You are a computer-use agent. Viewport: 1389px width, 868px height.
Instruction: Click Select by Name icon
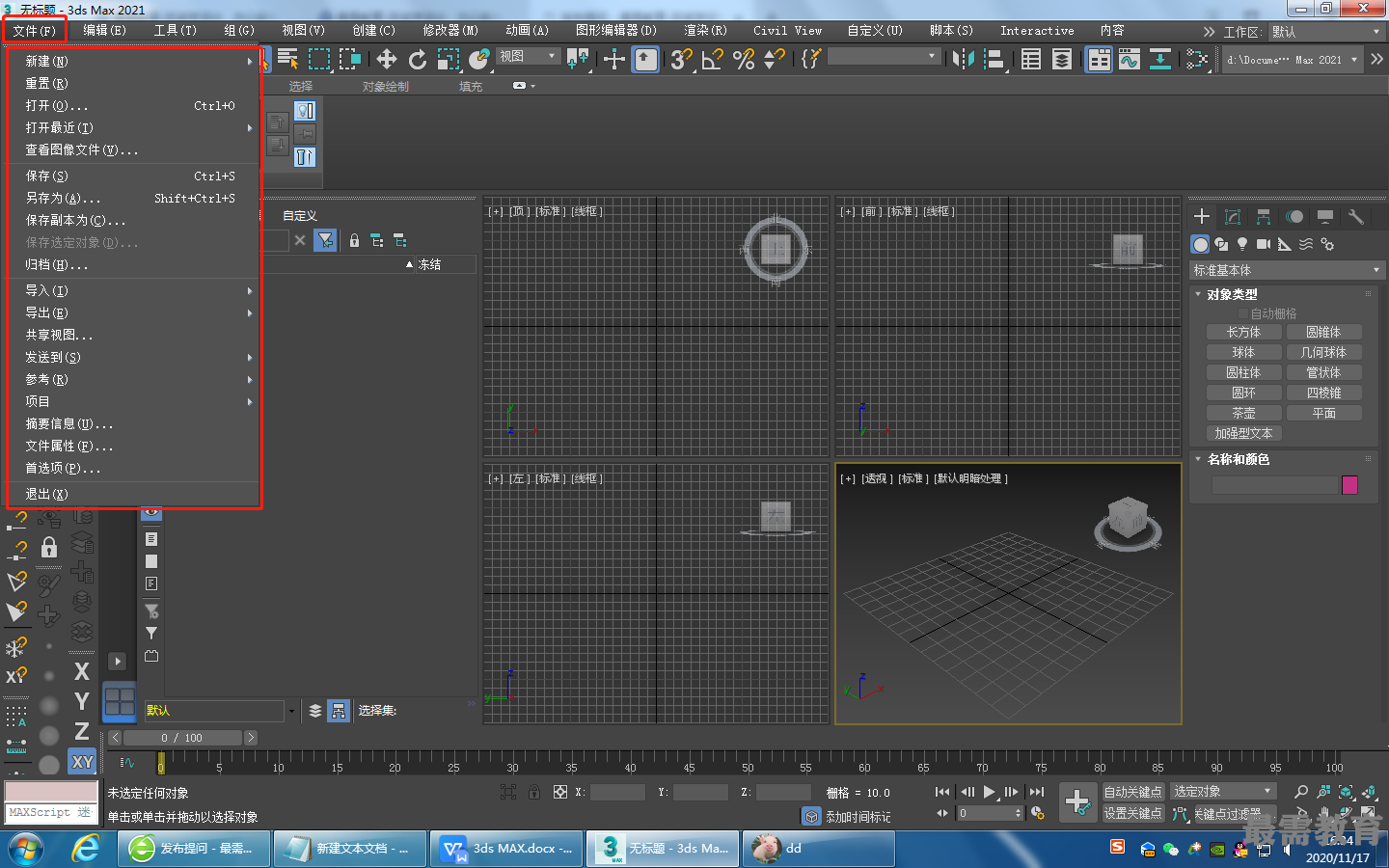click(287, 60)
